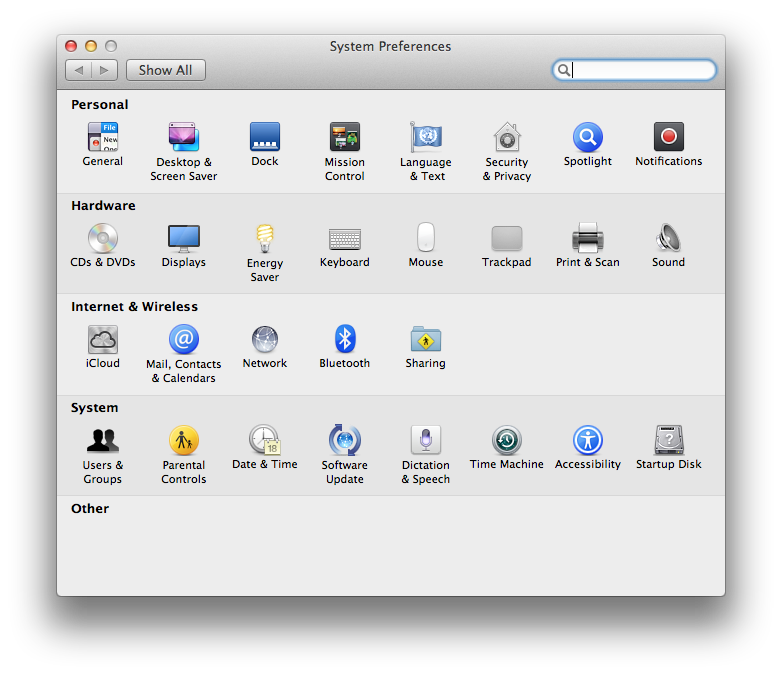Click the forward navigation arrow
782x675 pixels.
[105, 70]
